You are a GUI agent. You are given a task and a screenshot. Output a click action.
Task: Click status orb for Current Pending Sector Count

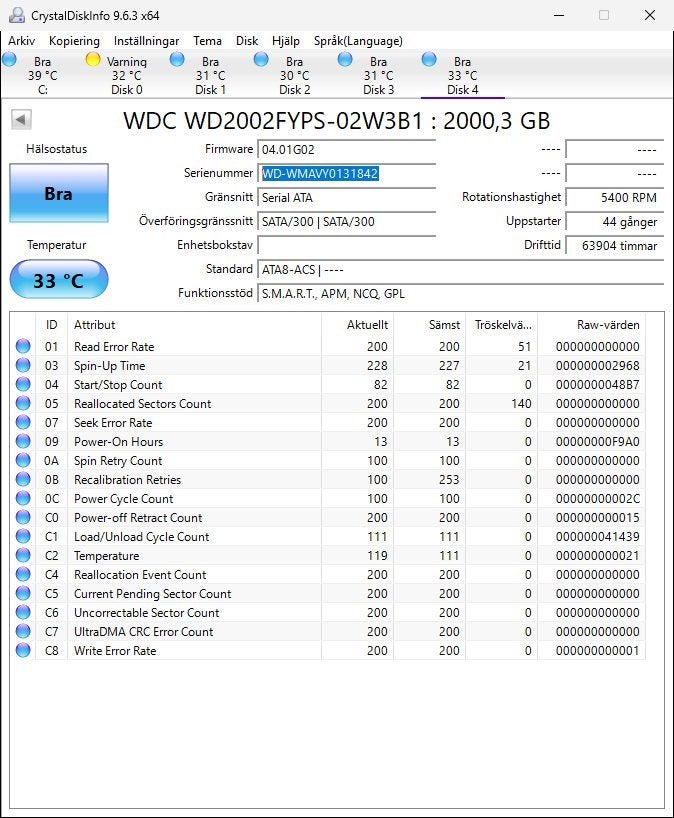tap(23, 593)
